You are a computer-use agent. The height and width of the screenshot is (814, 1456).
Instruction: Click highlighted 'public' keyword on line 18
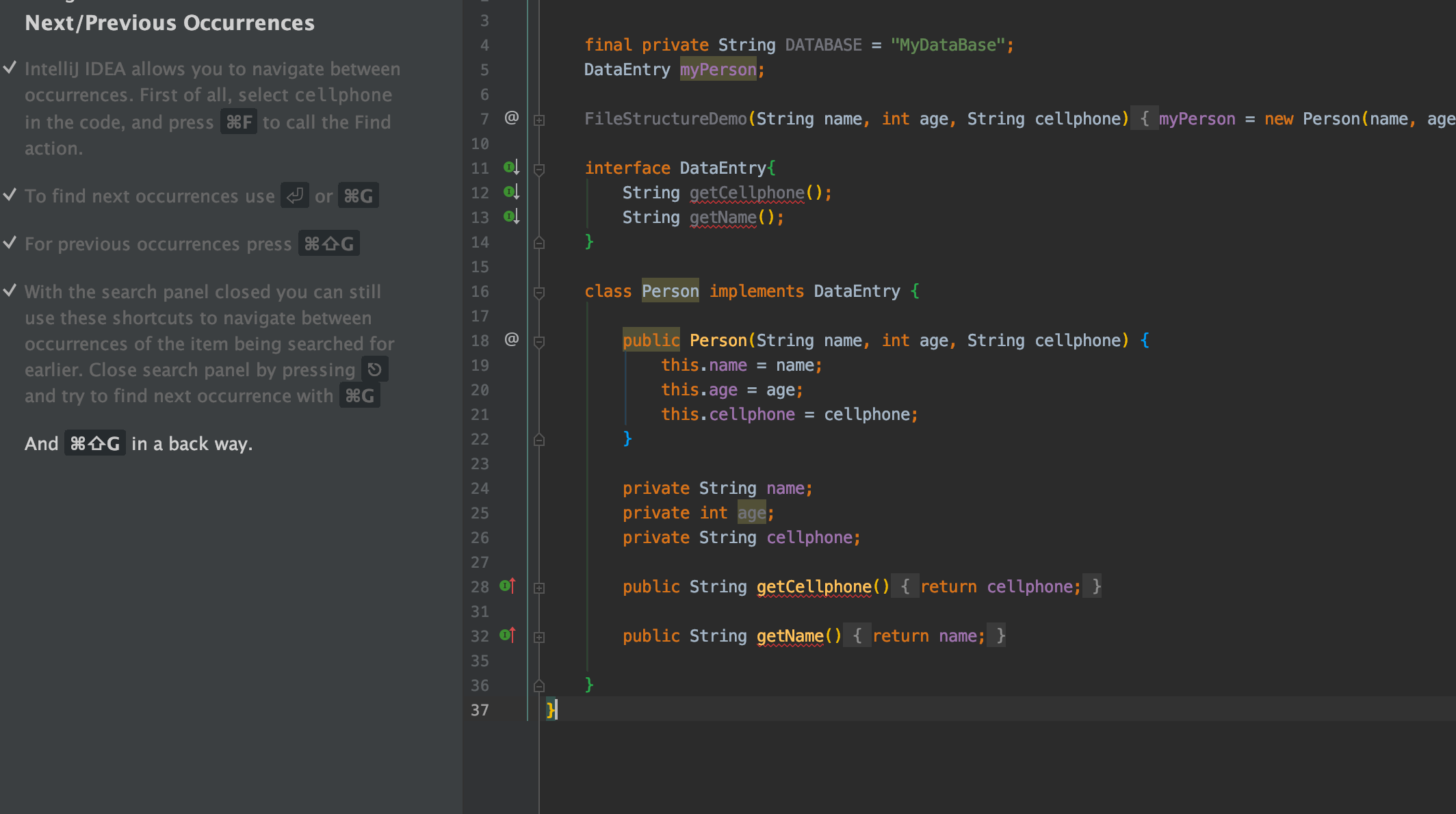pyautogui.click(x=651, y=340)
